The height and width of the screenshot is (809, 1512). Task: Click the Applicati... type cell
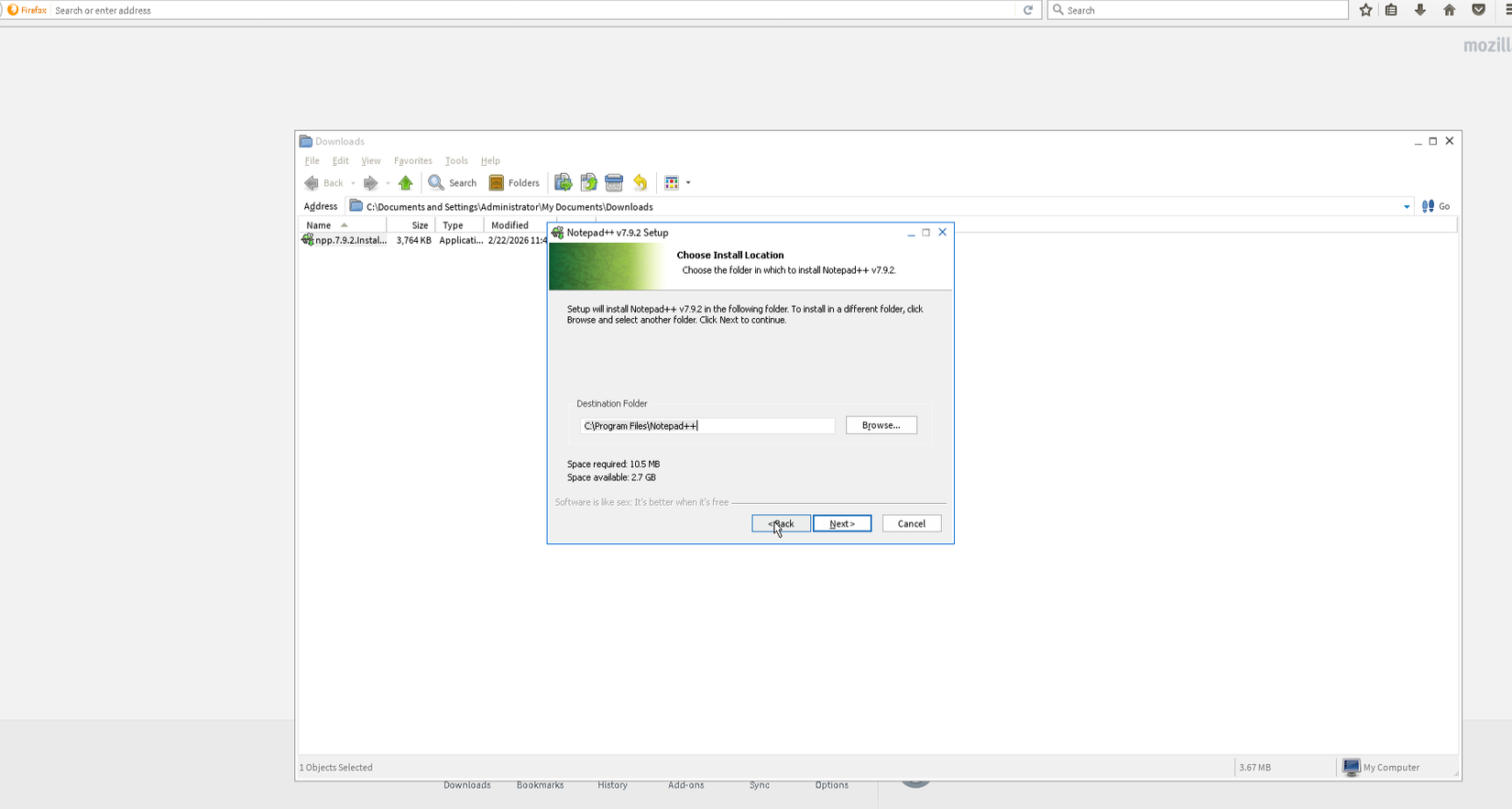[x=461, y=241]
